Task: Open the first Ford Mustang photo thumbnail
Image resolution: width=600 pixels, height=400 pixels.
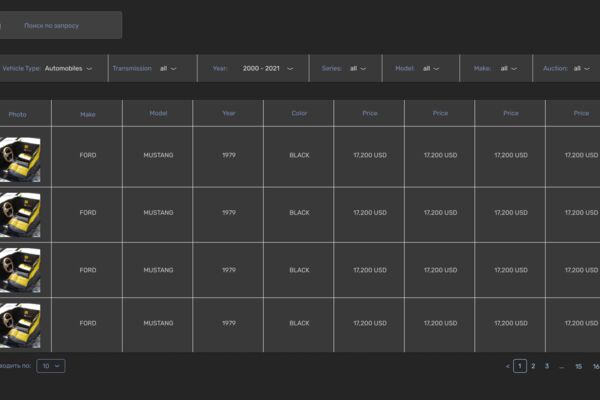Action: [x=20, y=159]
